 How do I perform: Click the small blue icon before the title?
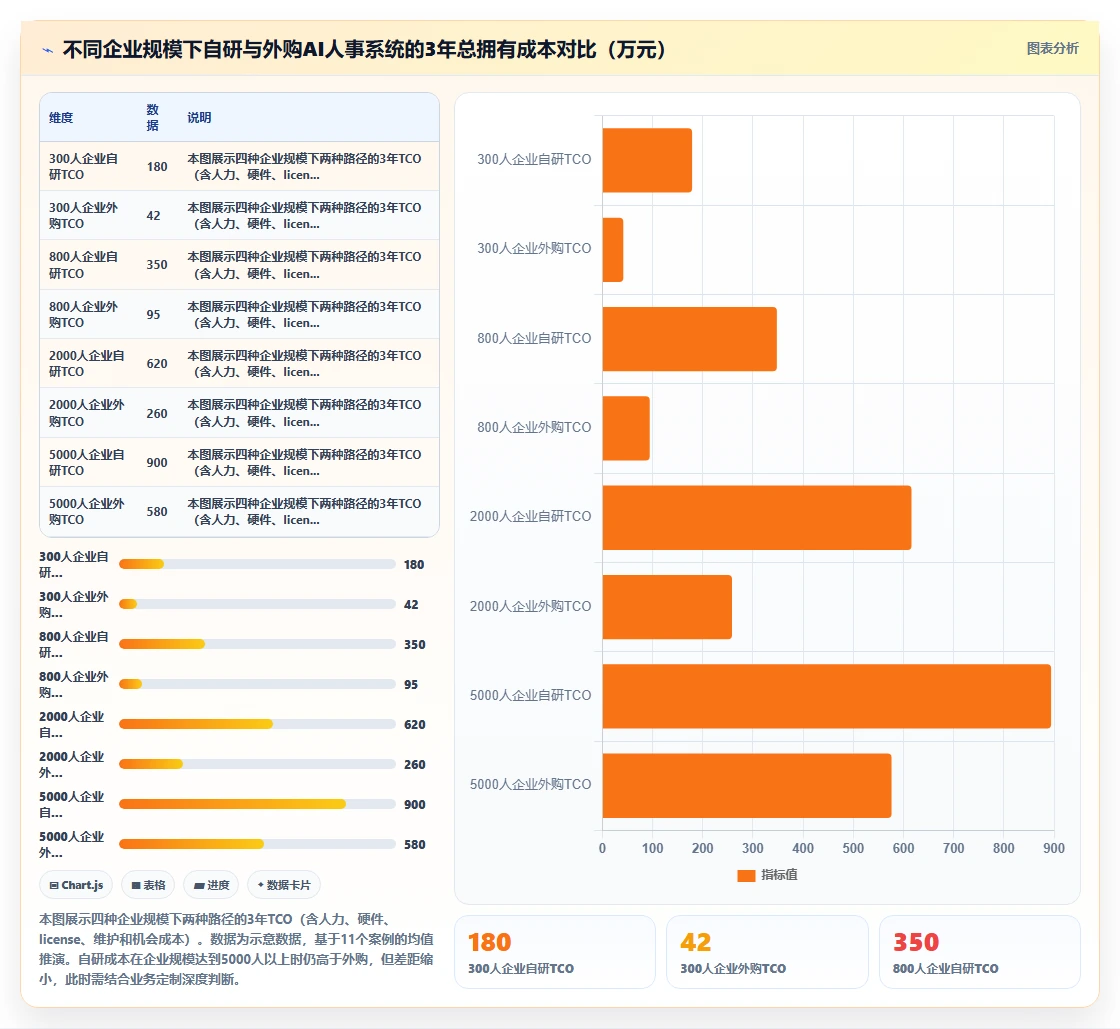48,50
